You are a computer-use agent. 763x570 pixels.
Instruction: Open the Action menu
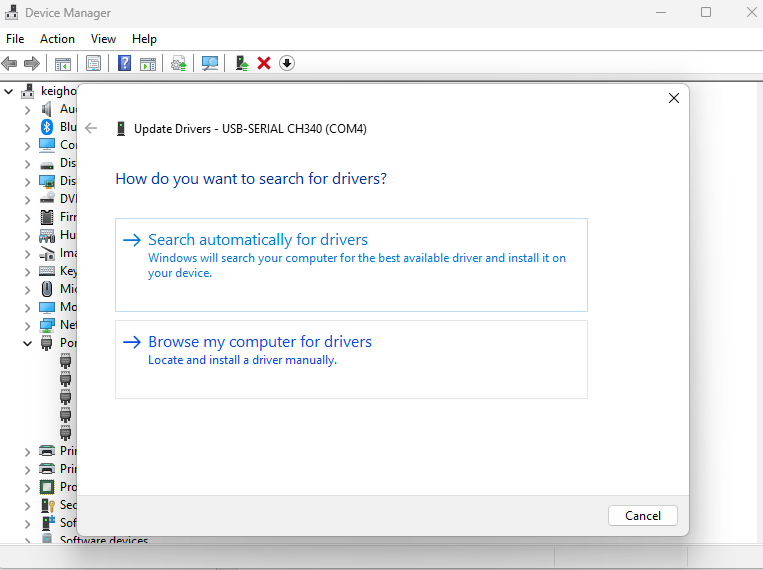click(x=57, y=39)
